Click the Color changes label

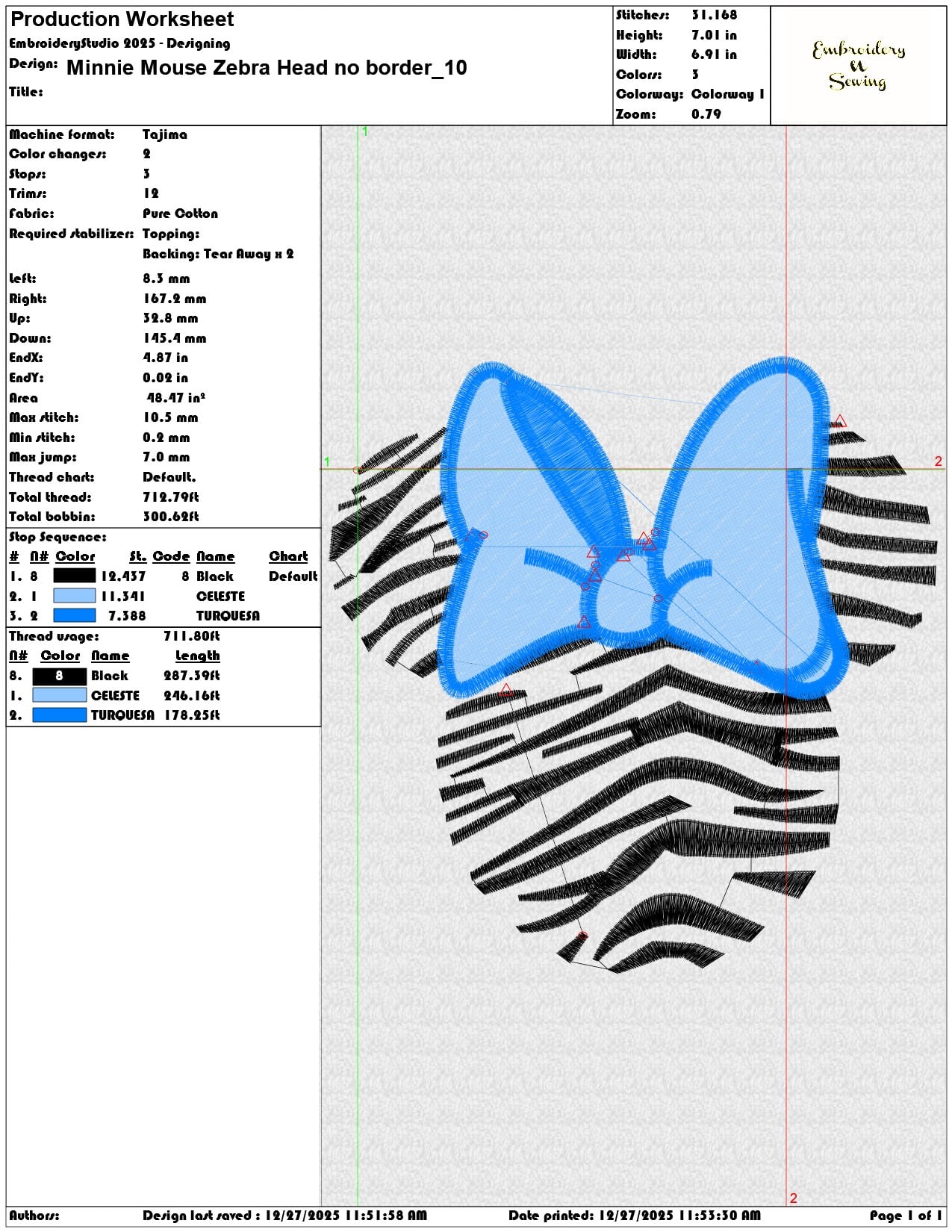click(57, 154)
